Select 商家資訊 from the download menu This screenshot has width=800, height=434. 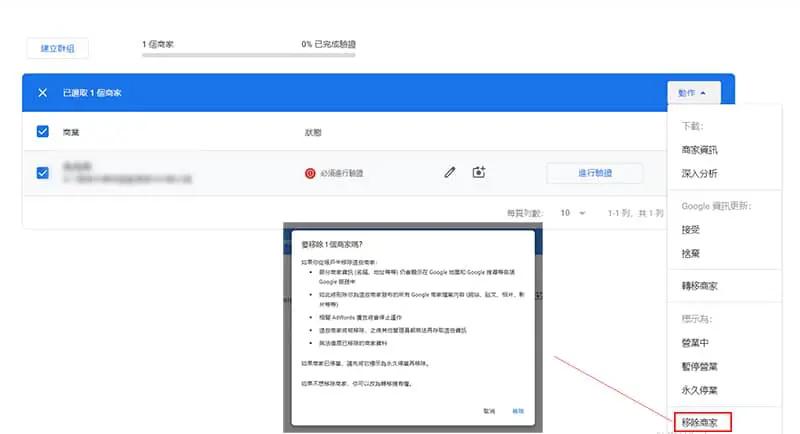coord(699,150)
